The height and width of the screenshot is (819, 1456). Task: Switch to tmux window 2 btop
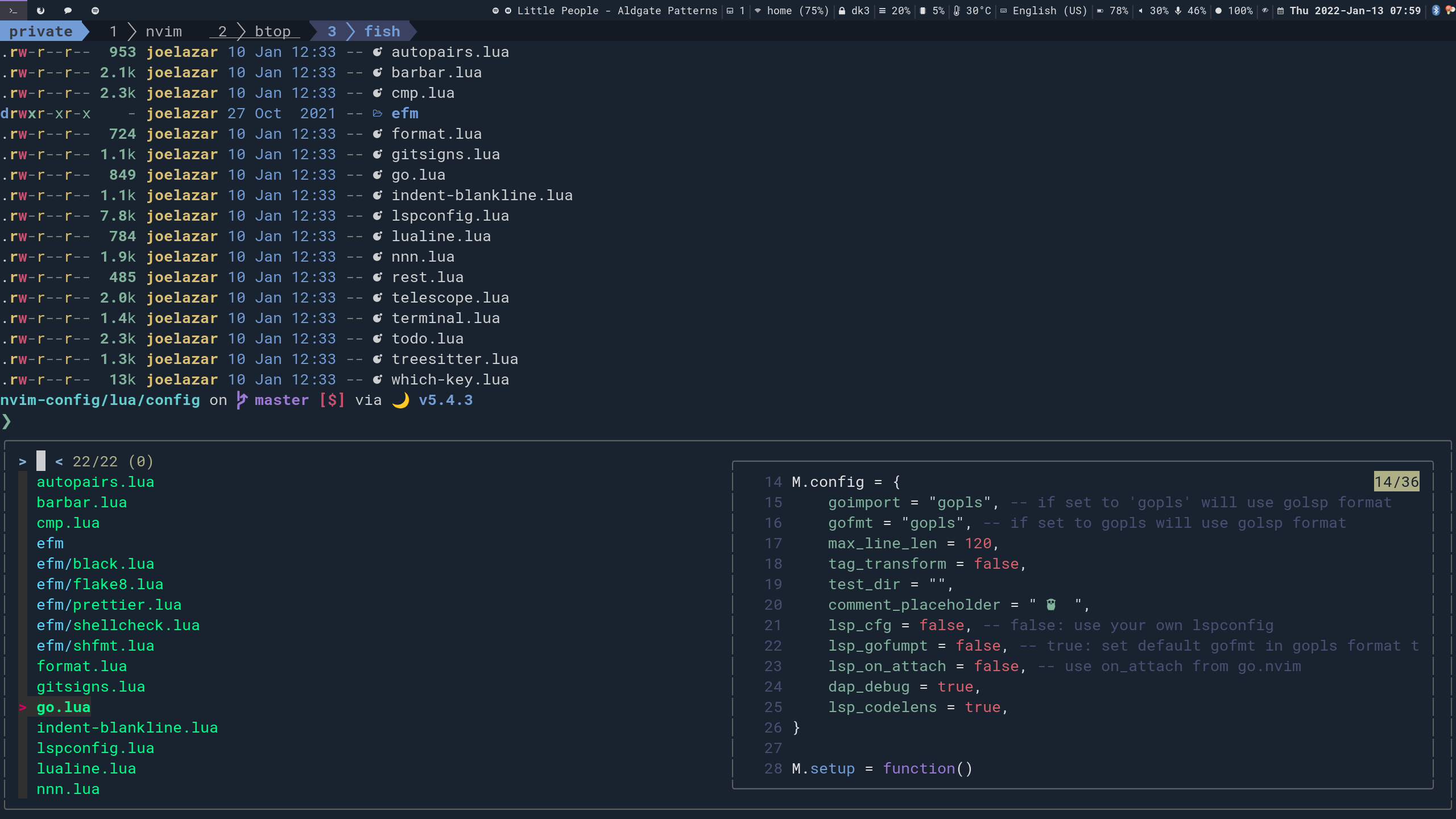[255, 31]
